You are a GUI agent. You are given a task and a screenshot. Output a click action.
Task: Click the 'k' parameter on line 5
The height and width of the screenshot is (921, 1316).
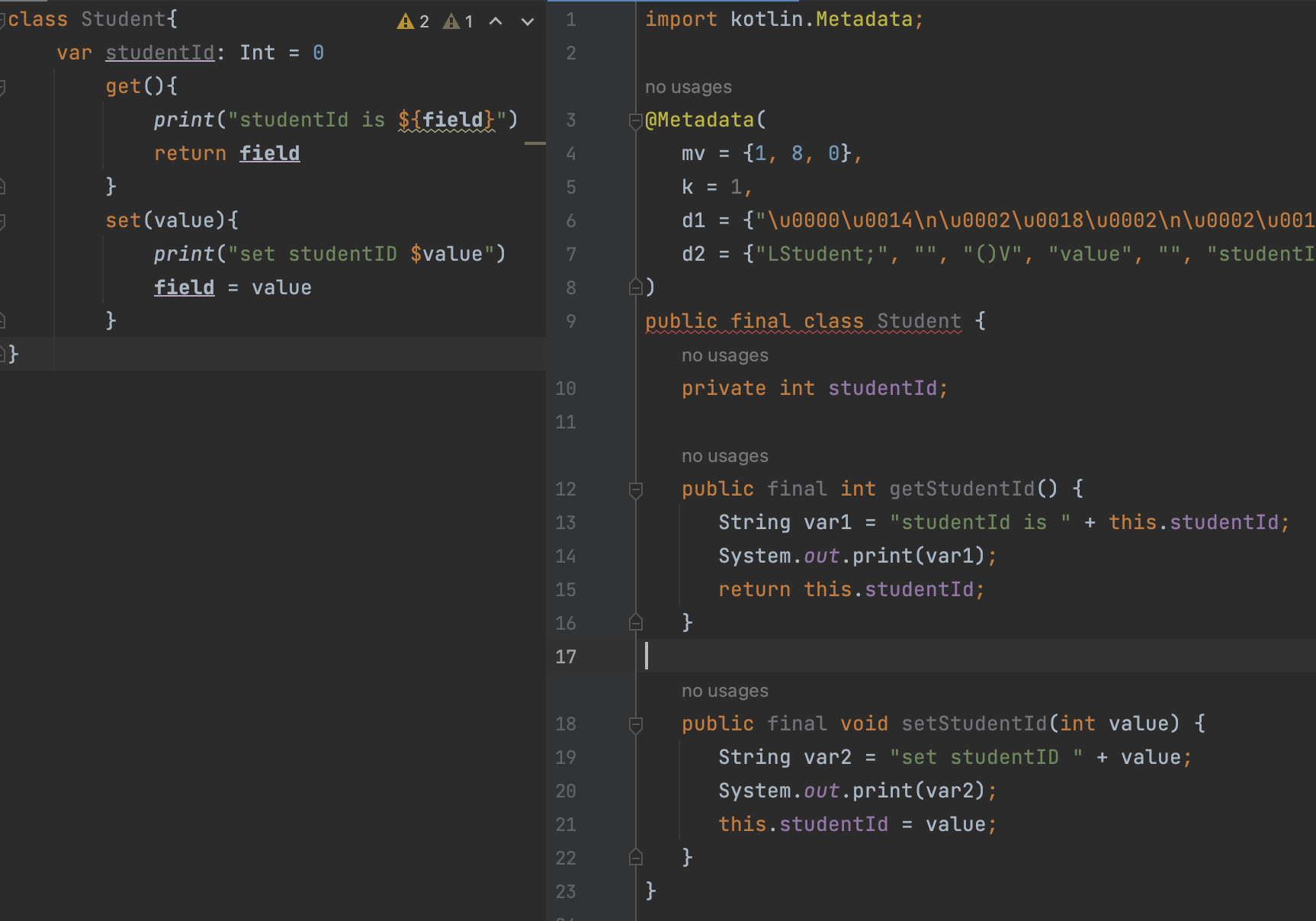point(688,187)
